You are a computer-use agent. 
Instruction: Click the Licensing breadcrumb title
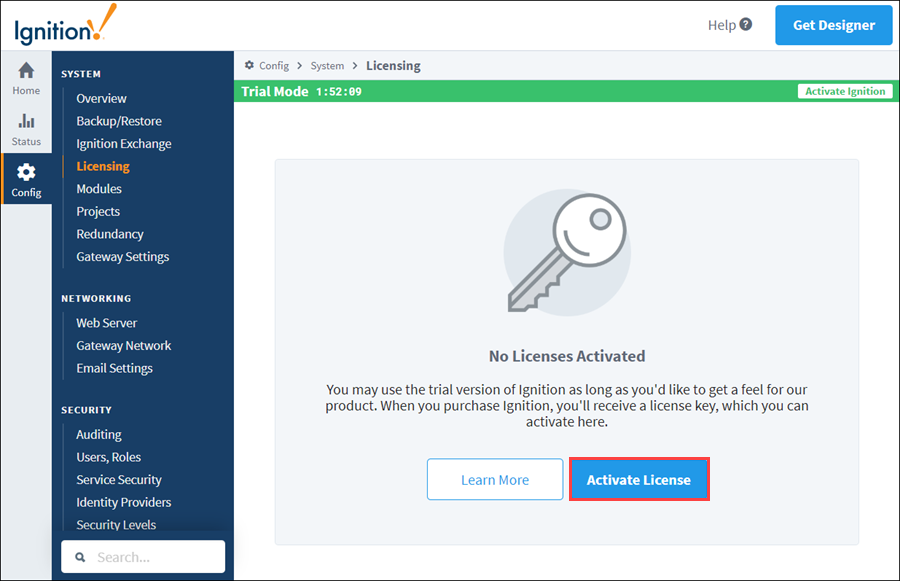(393, 65)
